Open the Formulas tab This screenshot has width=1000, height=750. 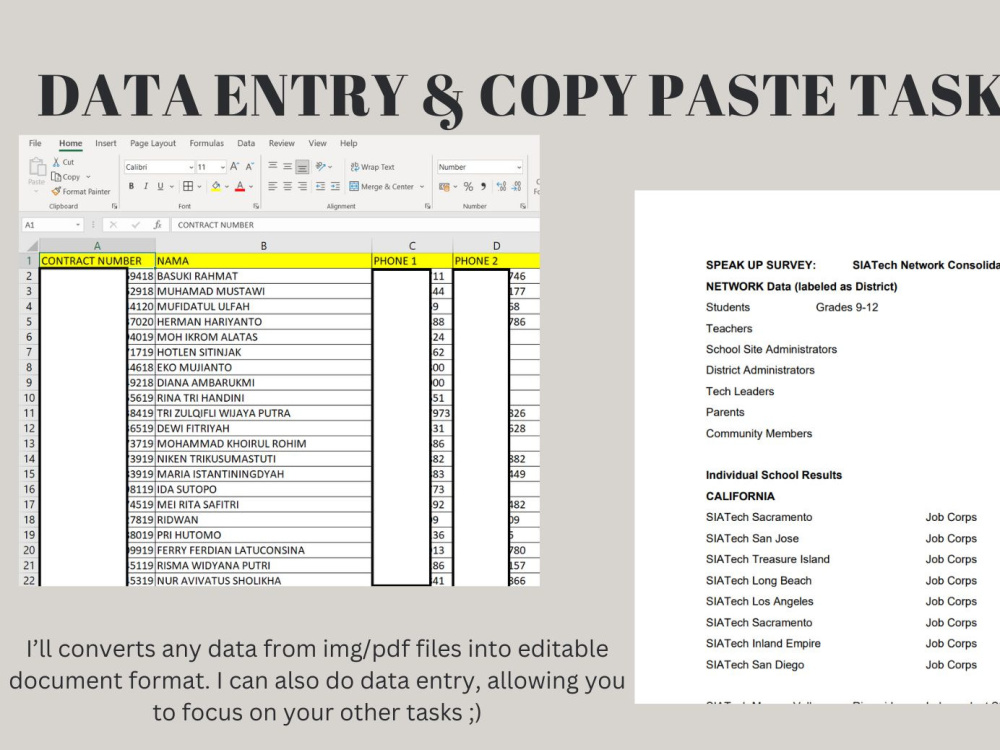pyautogui.click(x=207, y=143)
